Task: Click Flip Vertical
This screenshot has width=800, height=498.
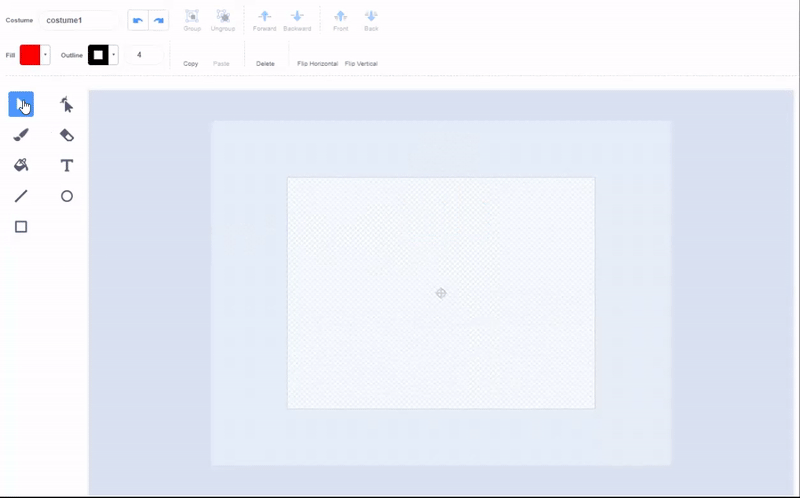Action: tap(361, 63)
